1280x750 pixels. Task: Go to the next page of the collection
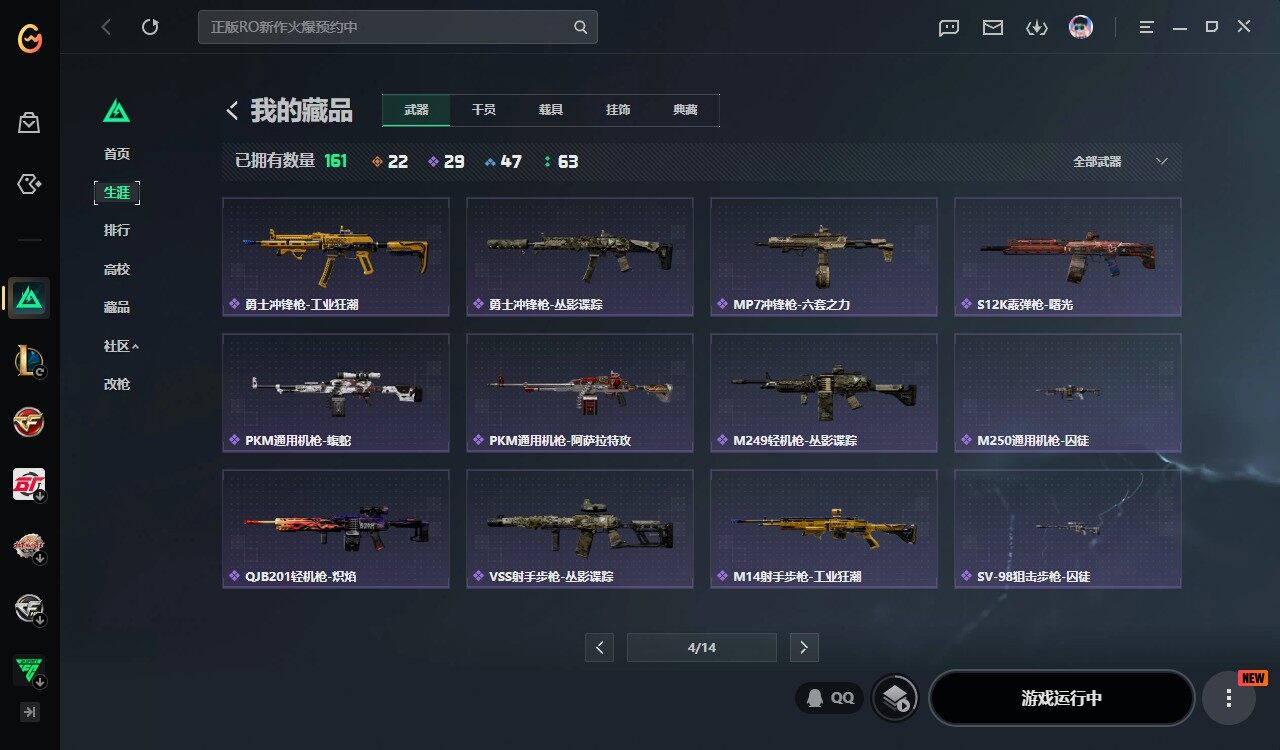point(804,647)
